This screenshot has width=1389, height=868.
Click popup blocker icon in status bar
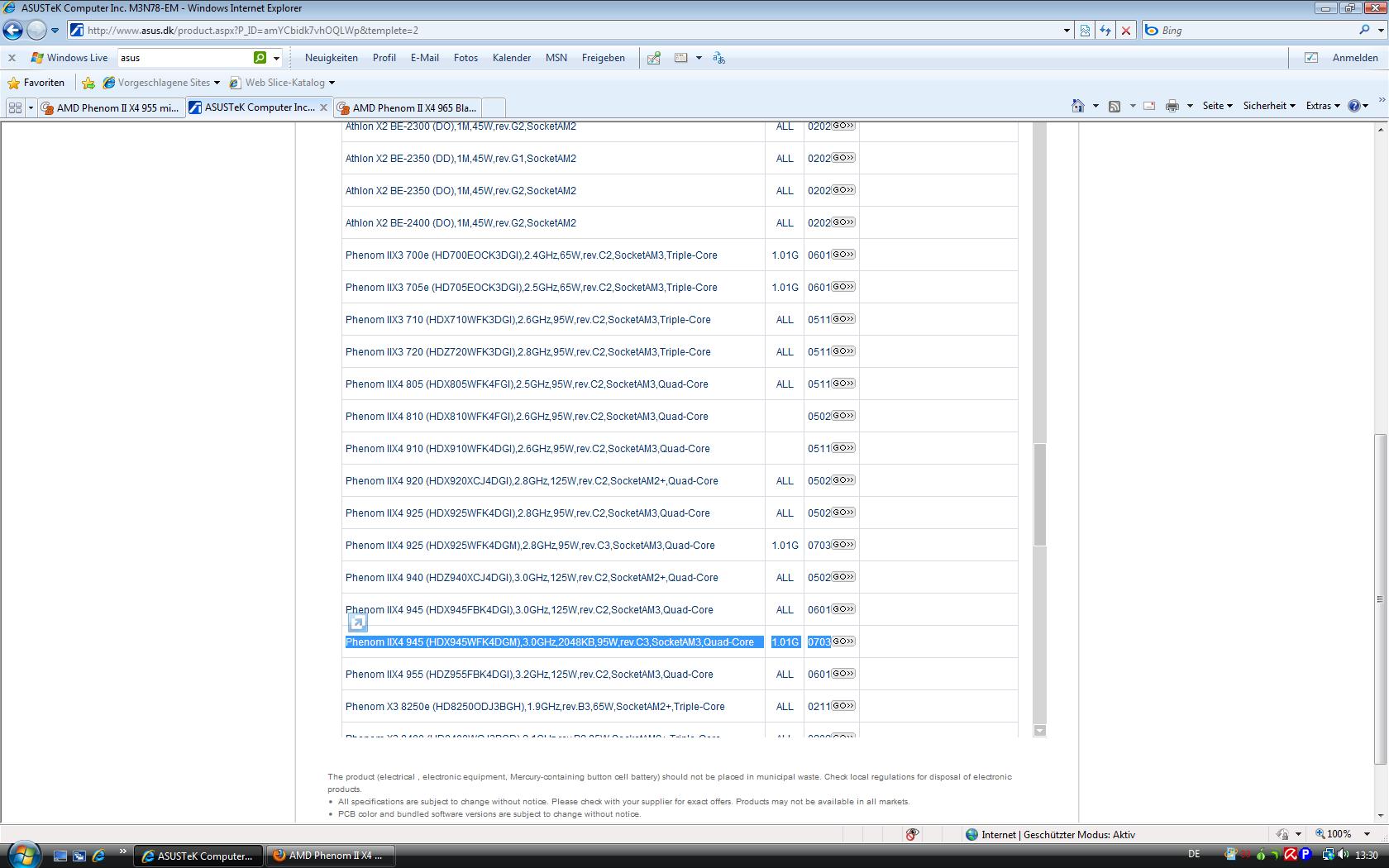pos(912,834)
